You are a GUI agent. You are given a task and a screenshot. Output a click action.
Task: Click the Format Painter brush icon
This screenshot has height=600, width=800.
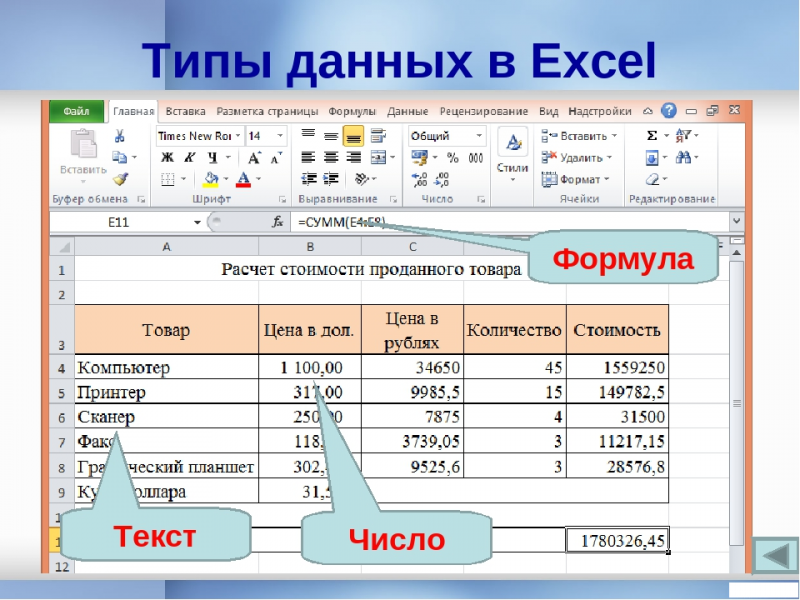[120, 179]
